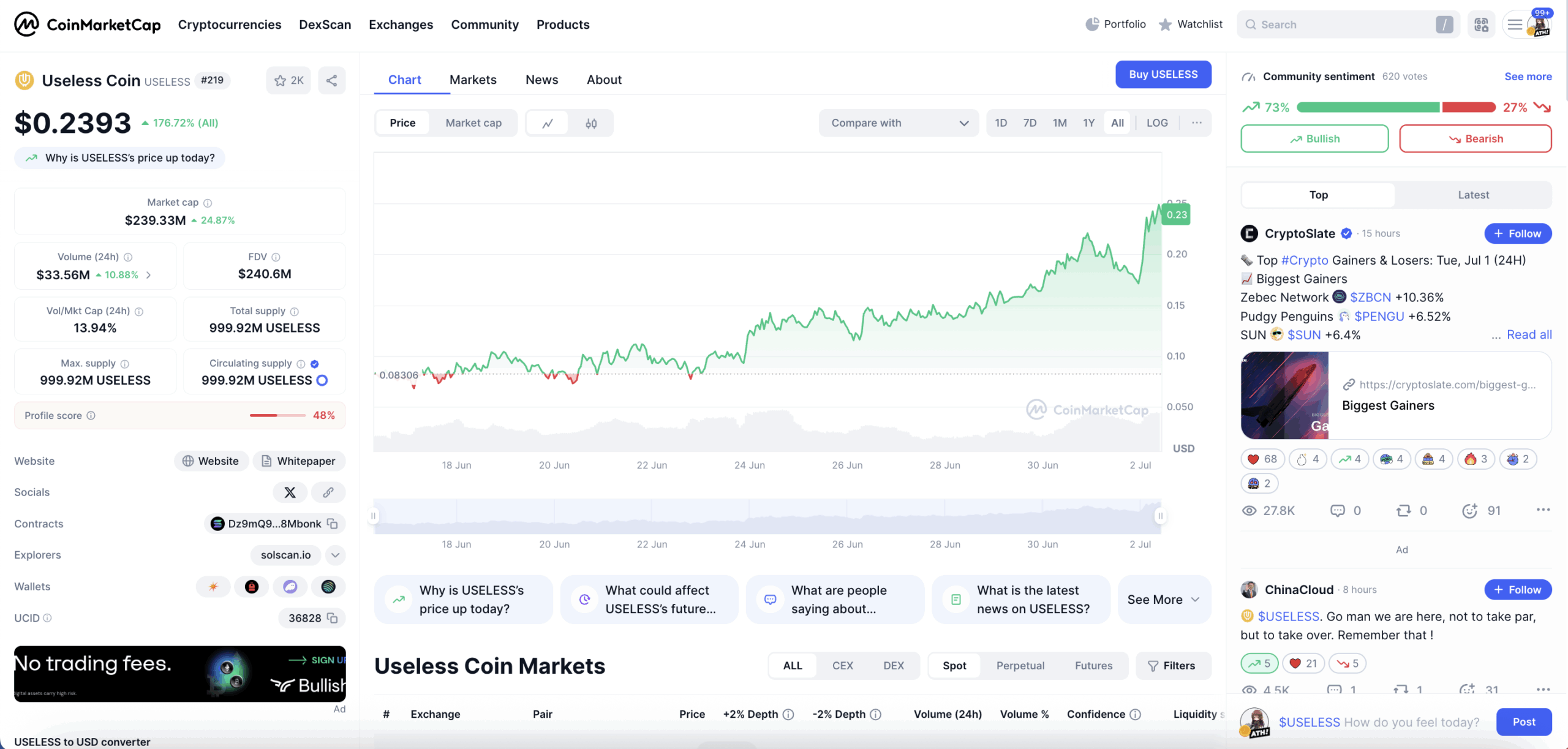Open the Compare with dropdown

point(899,123)
